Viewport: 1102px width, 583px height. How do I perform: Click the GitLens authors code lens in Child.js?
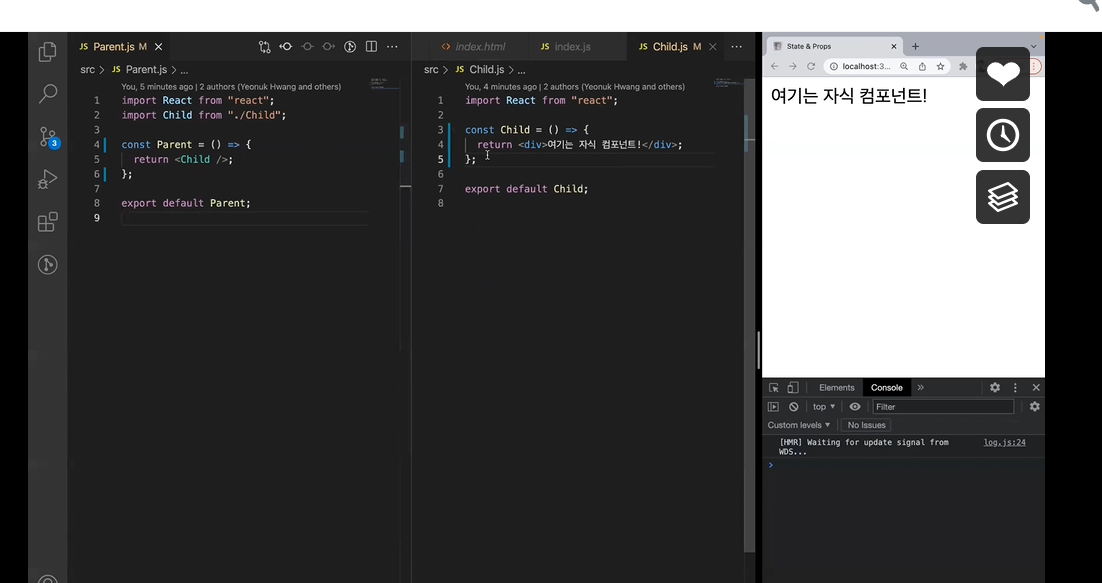click(575, 87)
